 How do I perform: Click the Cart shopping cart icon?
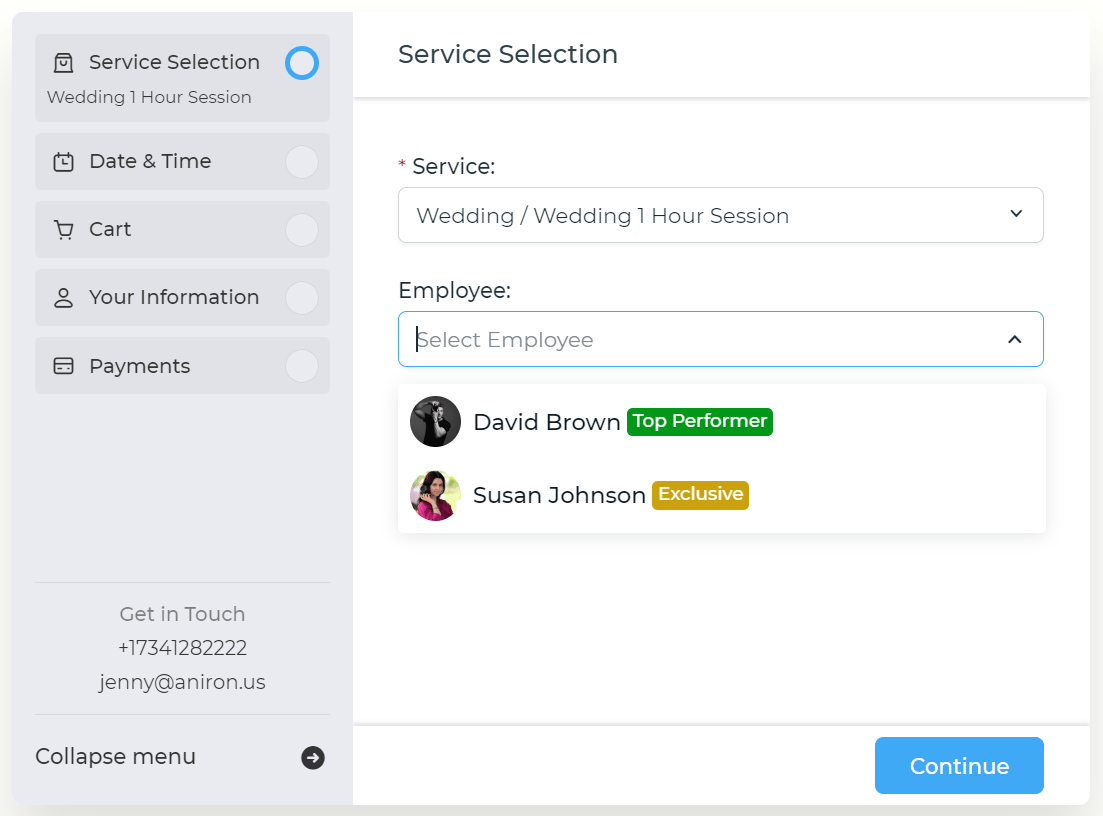[63, 230]
